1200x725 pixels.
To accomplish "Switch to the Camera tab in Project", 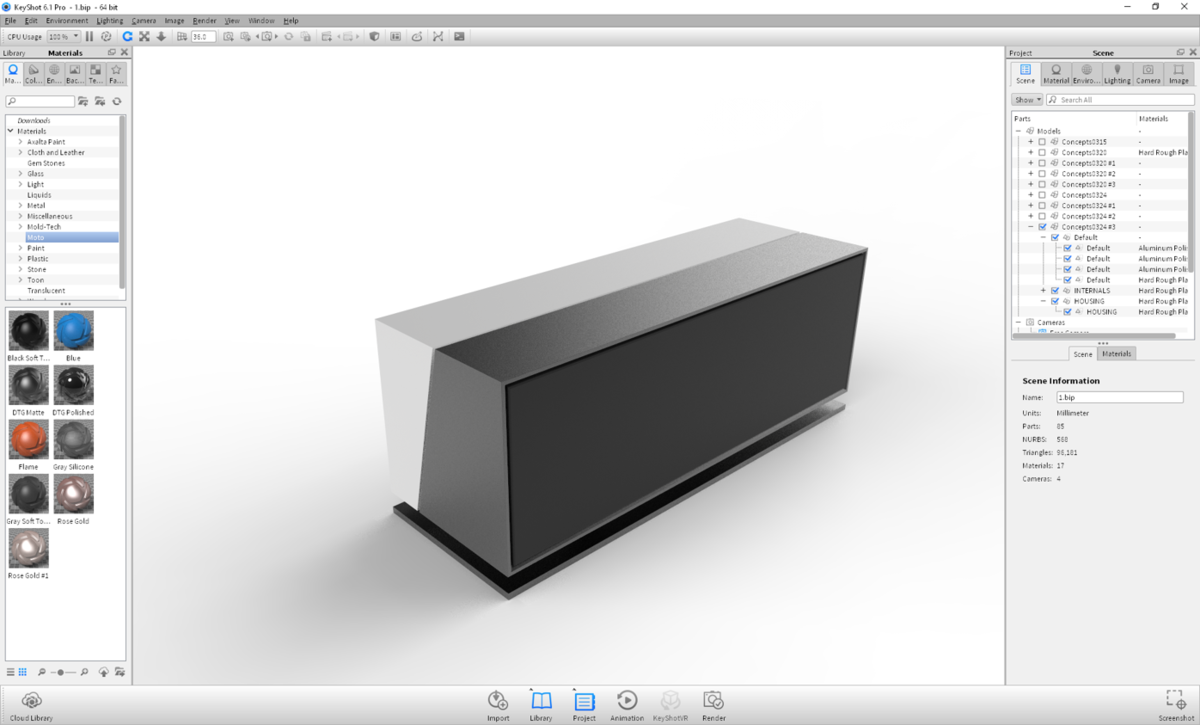I will [x=1148, y=75].
